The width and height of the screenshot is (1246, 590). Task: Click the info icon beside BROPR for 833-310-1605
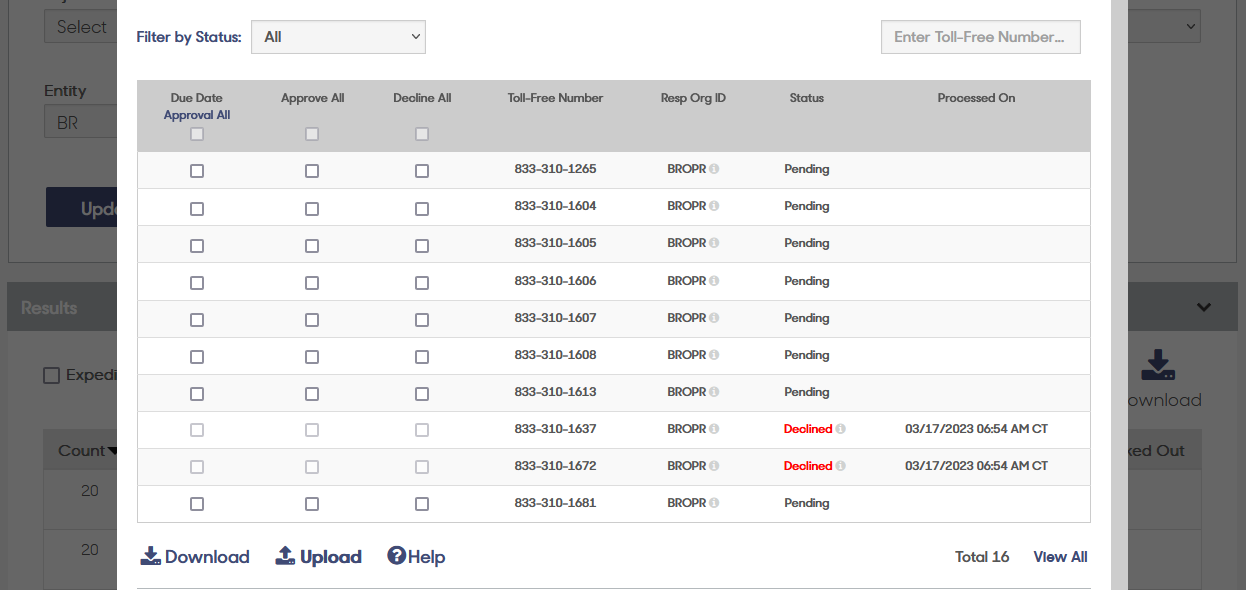(x=716, y=243)
